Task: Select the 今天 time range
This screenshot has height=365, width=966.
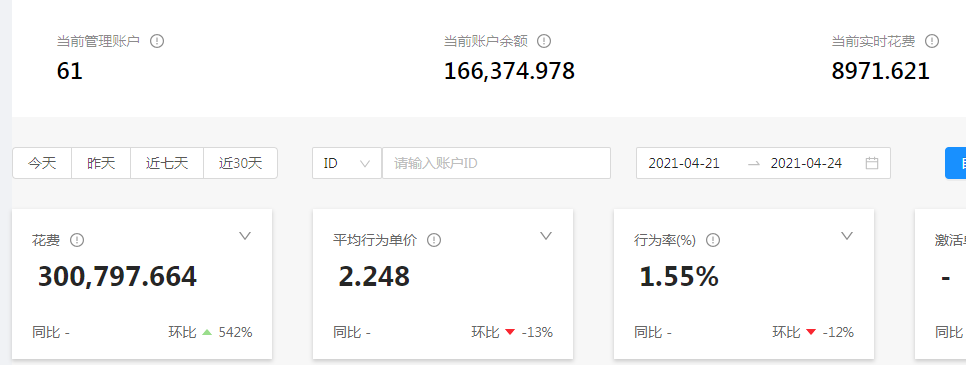Action: 43,163
